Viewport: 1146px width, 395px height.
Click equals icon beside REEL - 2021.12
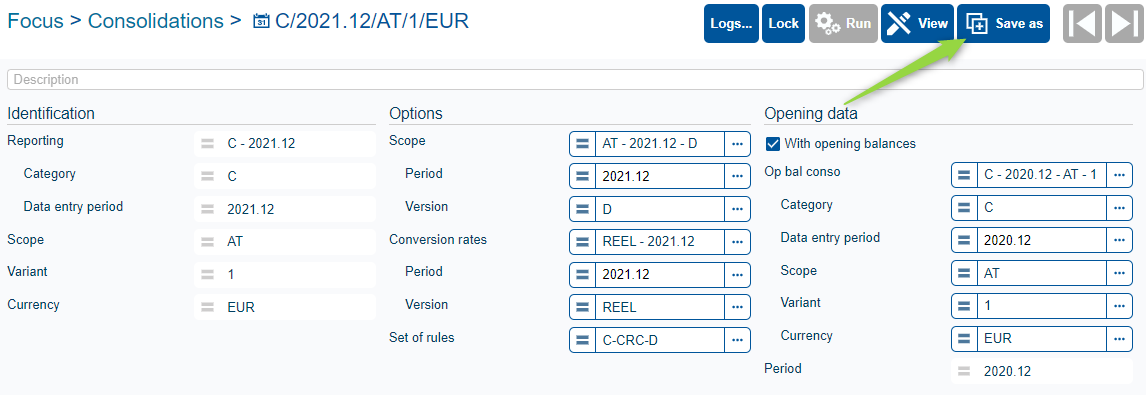click(x=583, y=241)
